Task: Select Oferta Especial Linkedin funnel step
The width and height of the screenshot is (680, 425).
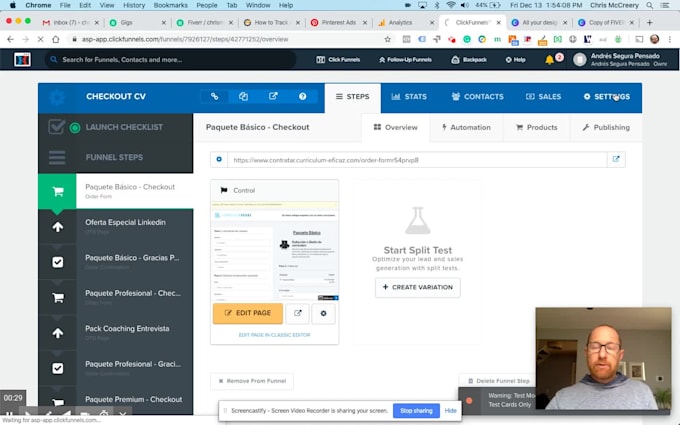Action: [115, 226]
